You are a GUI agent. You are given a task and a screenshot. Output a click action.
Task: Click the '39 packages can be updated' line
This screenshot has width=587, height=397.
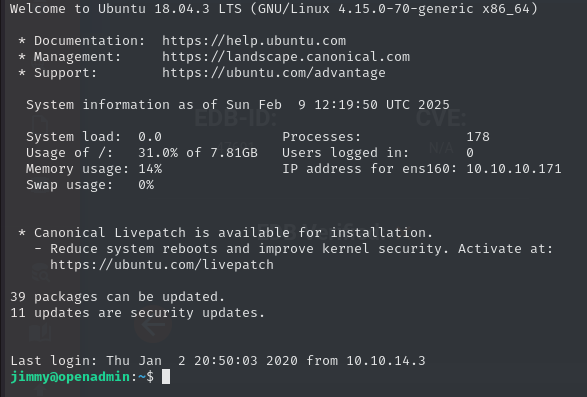coord(118,297)
